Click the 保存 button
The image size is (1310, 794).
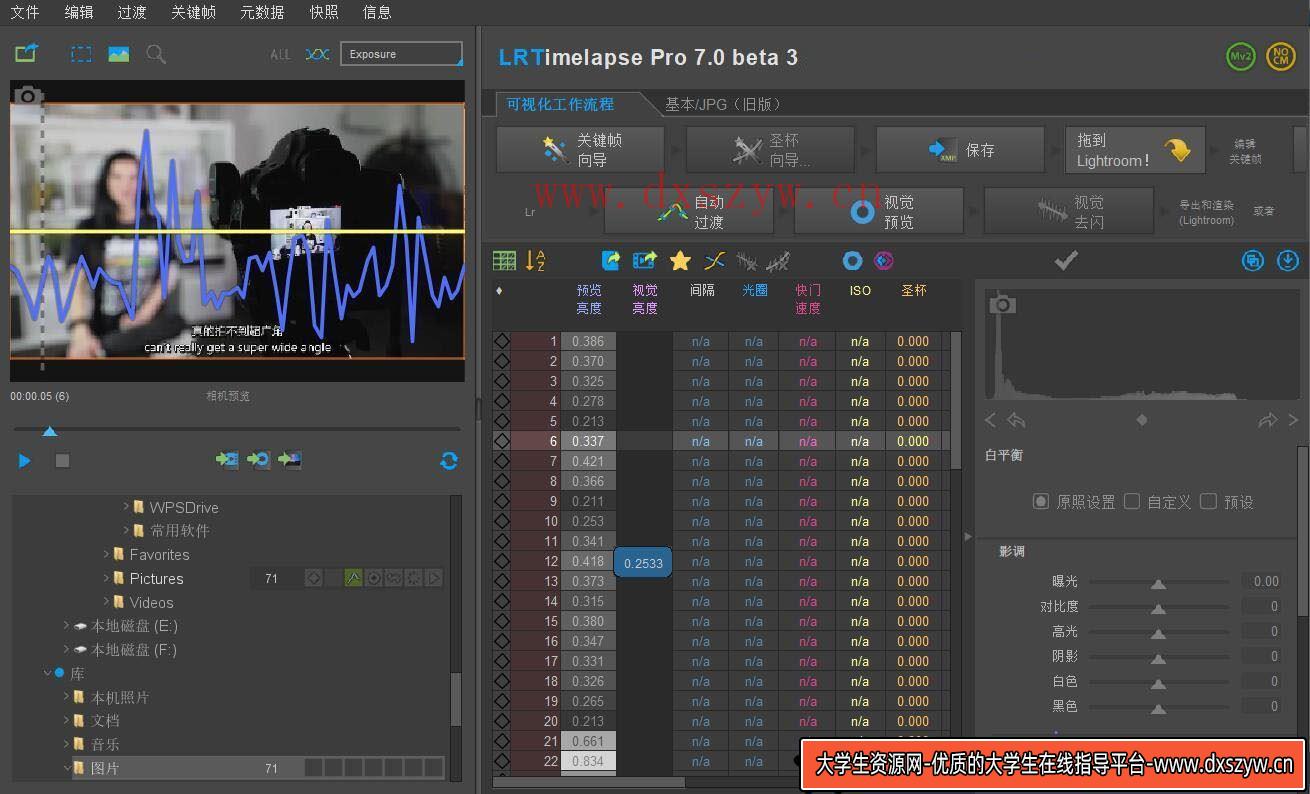click(x=960, y=150)
